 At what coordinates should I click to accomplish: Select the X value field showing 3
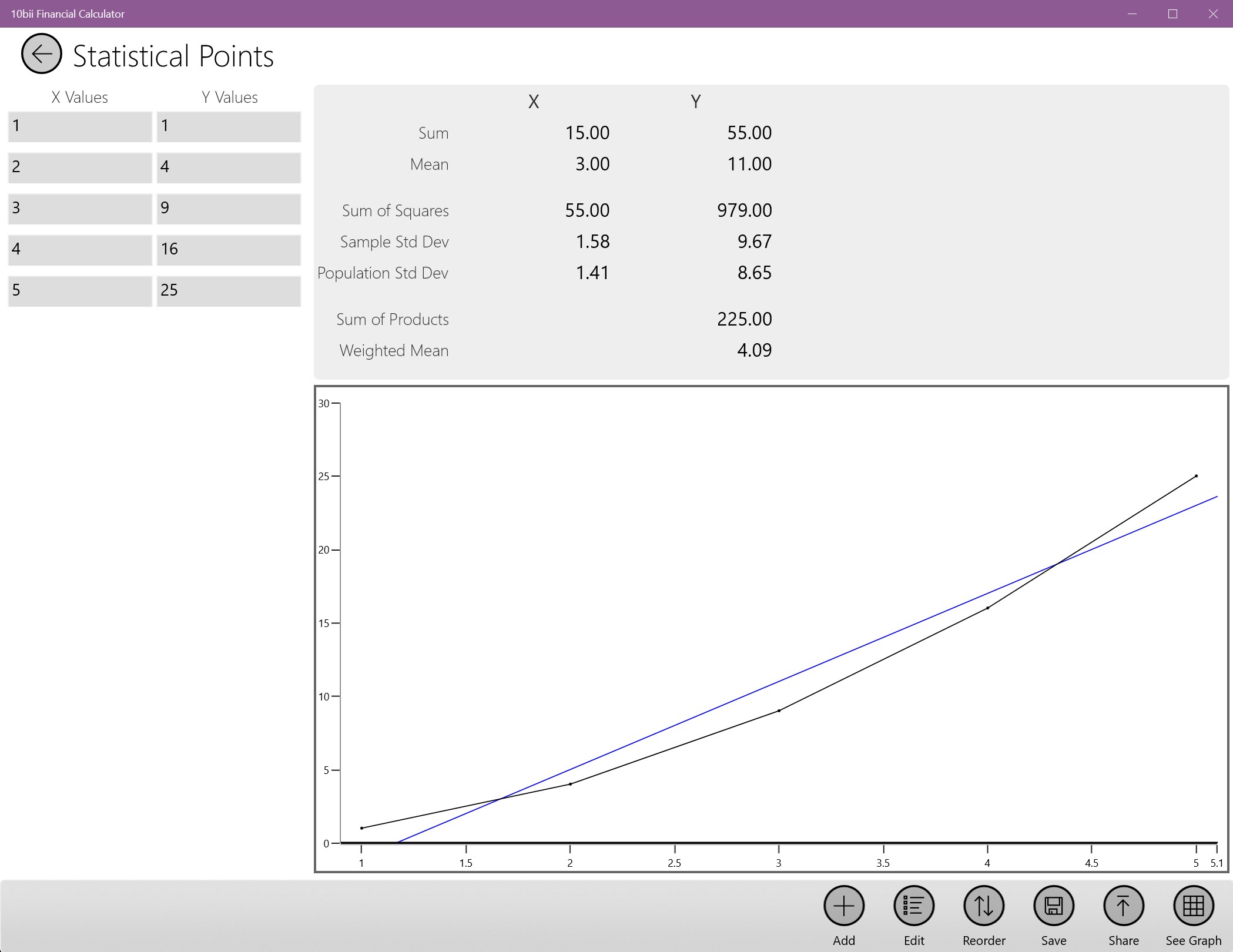pos(79,208)
